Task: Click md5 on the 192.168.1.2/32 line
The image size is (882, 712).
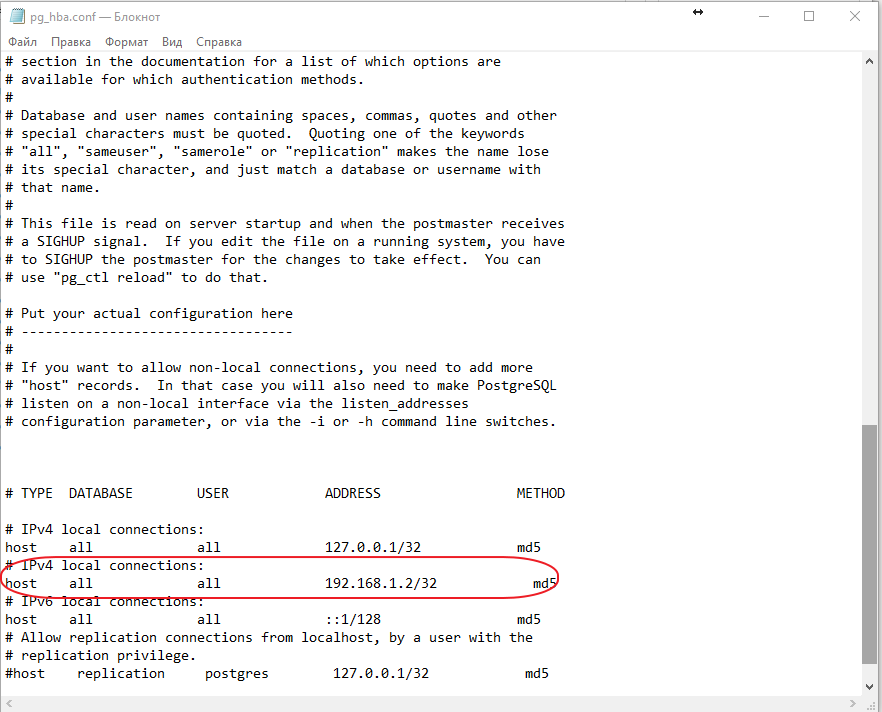Action: 544,584
